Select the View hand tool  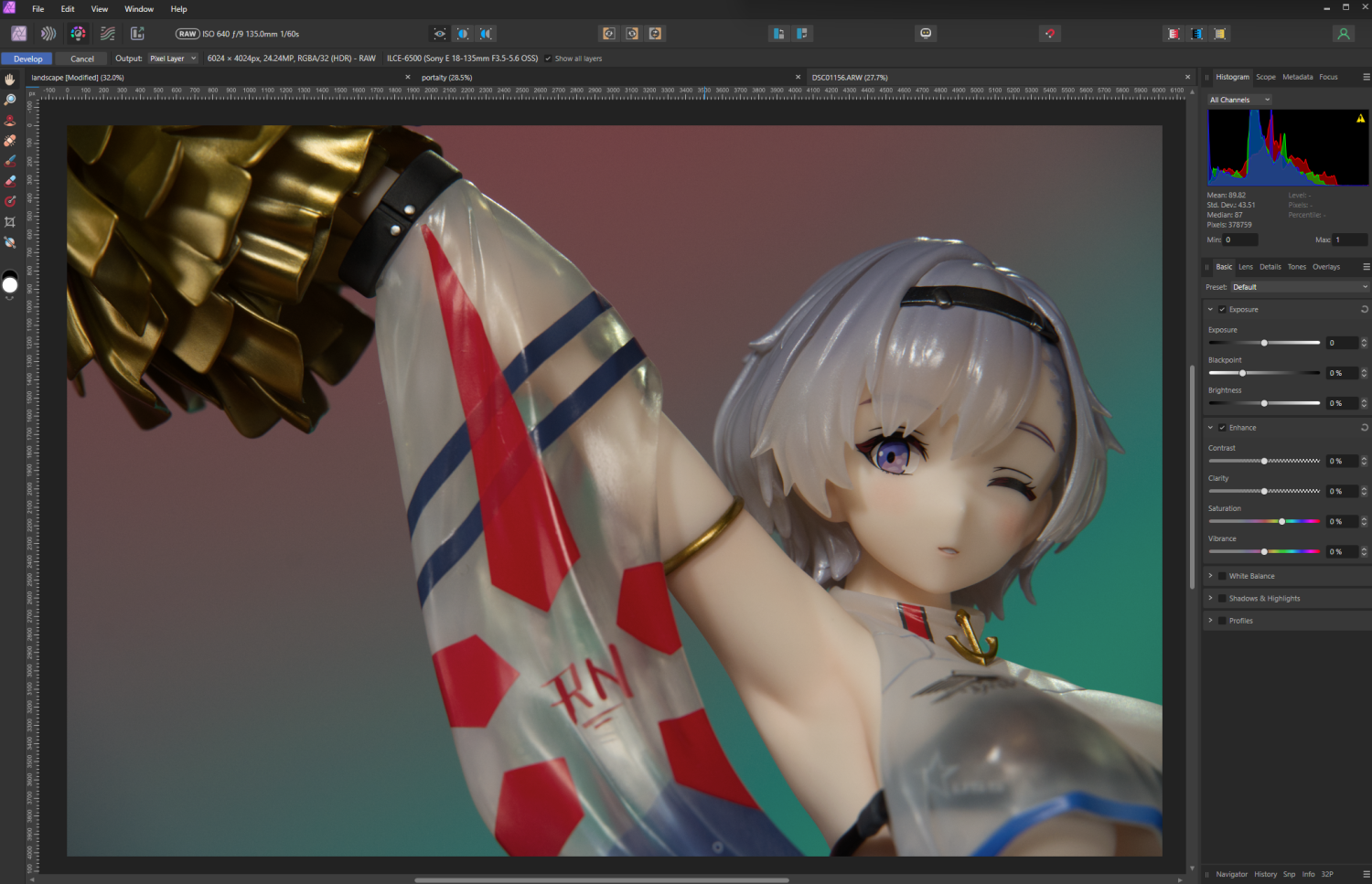tap(9, 79)
